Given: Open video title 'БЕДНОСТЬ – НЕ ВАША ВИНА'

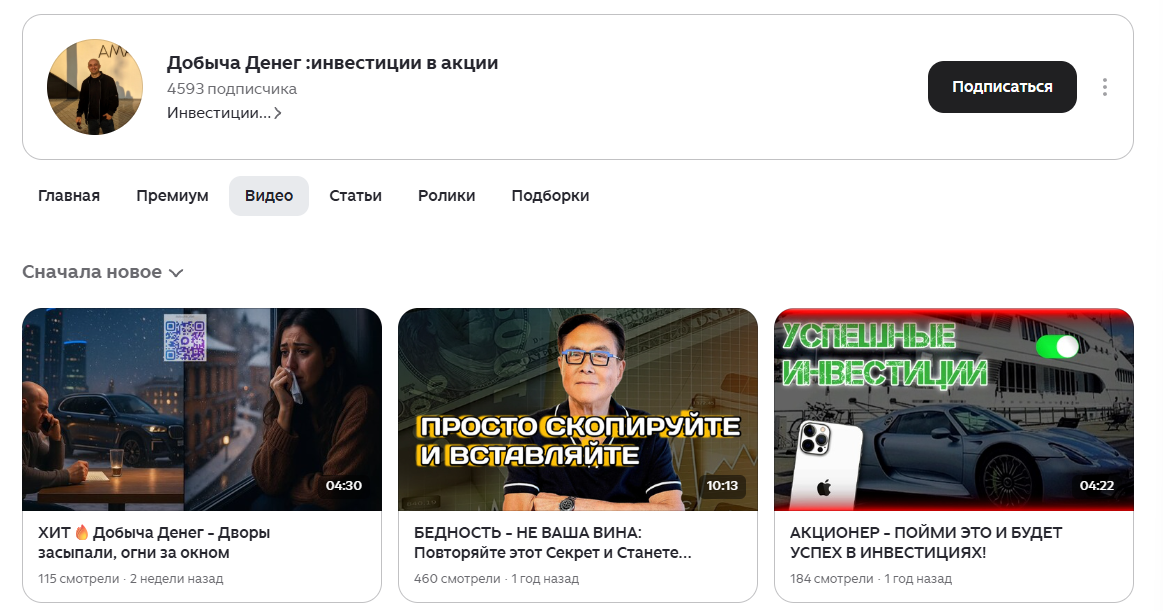Looking at the screenshot, I should [x=553, y=543].
